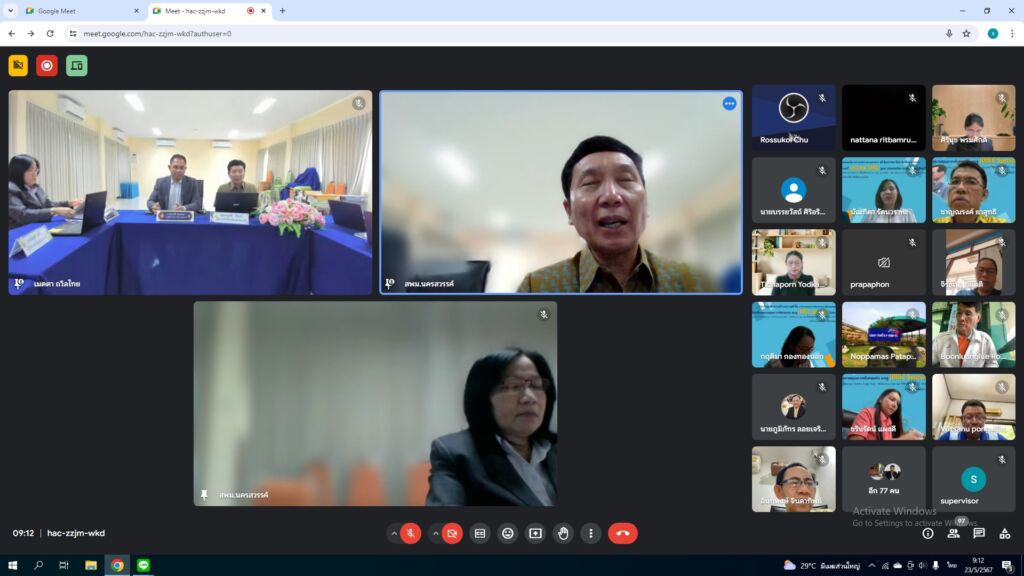Viewport: 1024px width, 576px height.
Task: Open the browser tab search dropdown
Action: tap(11, 11)
